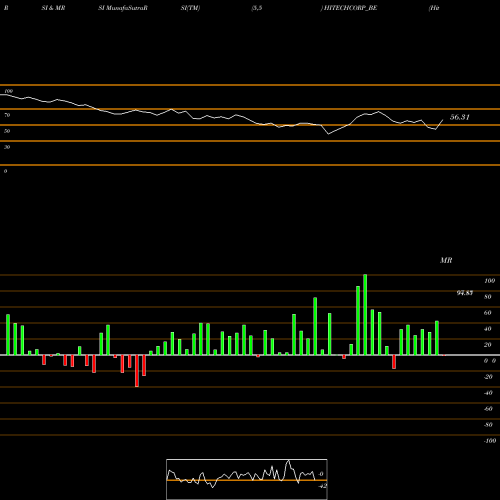The image size is (500, 500).
Task: Select the RSI current value 56.31
Action: [x=460, y=117]
